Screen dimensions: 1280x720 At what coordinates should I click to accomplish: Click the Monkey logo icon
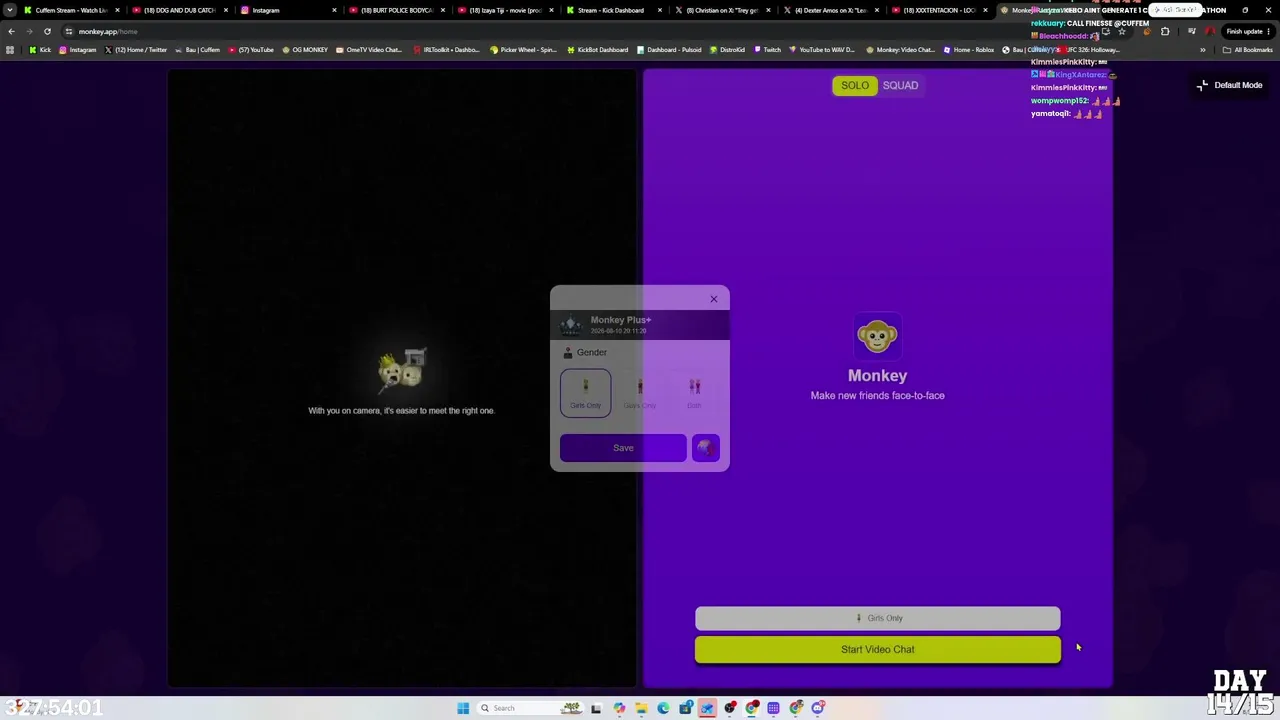point(877,337)
